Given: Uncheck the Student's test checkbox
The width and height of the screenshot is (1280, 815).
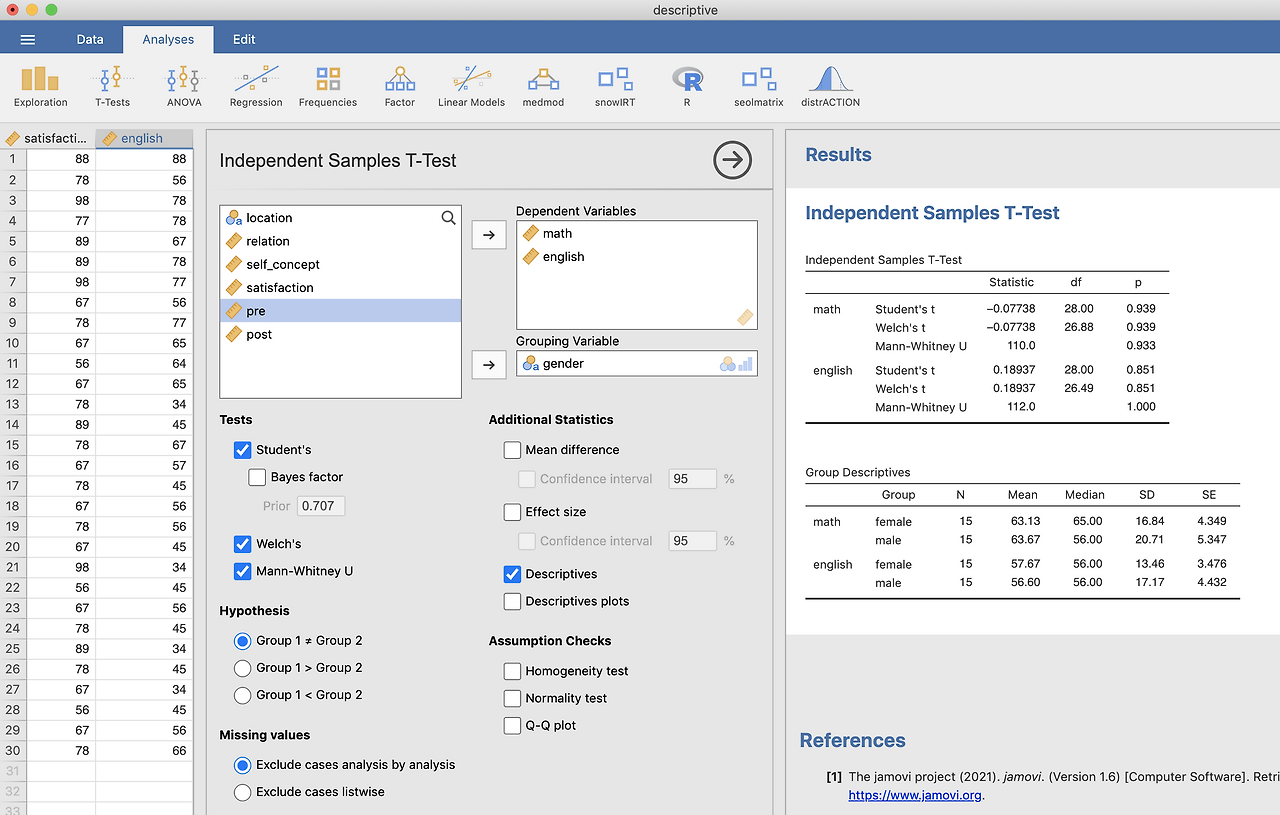Looking at the screenshot, I should 242,450.
